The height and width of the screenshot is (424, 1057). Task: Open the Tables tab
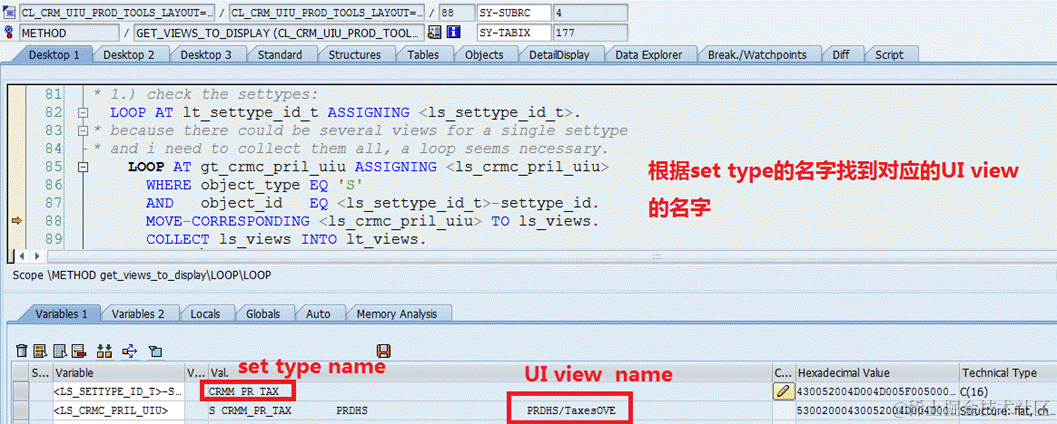tap(423, 55)
